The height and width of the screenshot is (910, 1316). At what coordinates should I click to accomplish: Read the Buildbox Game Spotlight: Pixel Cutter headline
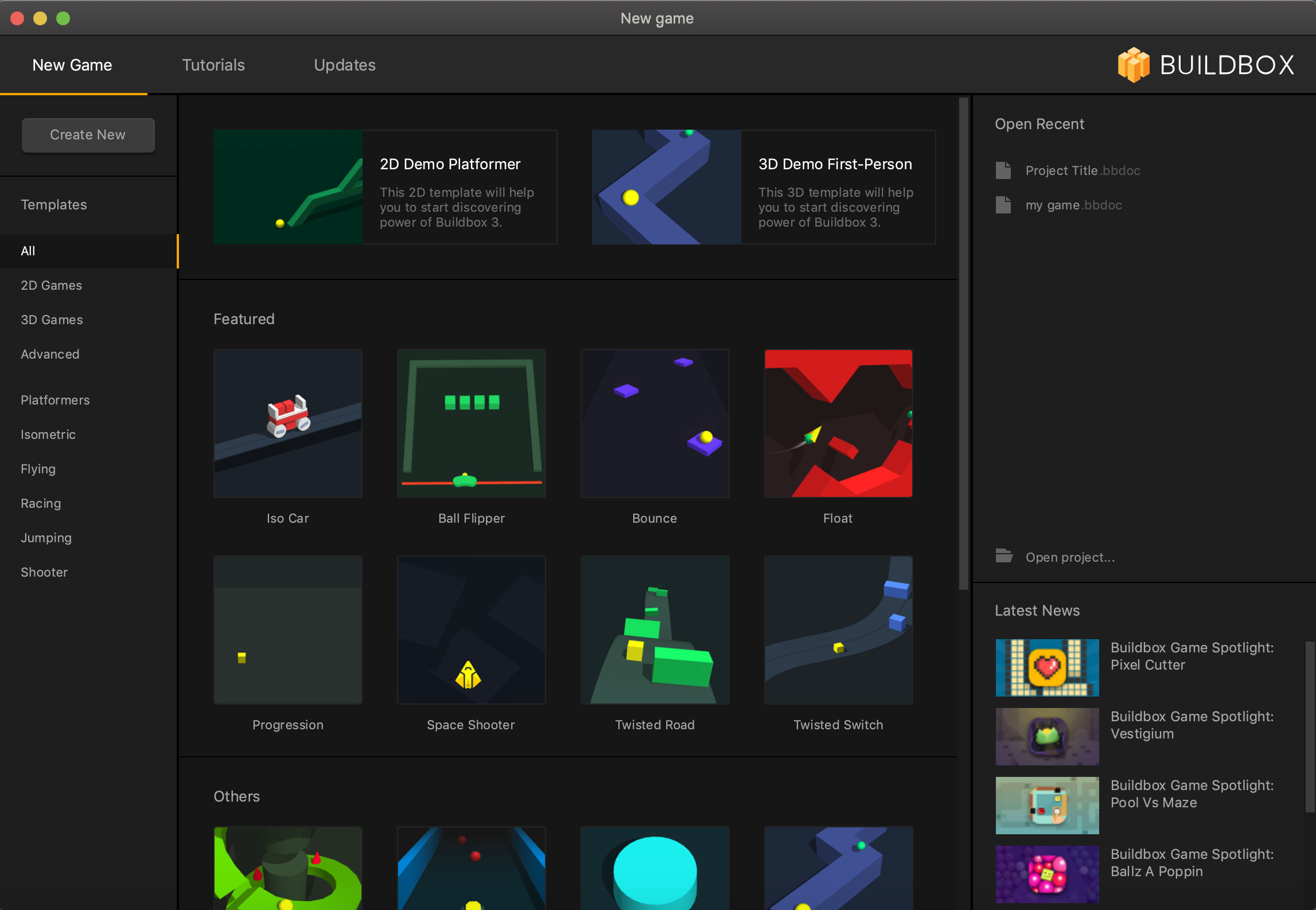[x=1192, y=656]
